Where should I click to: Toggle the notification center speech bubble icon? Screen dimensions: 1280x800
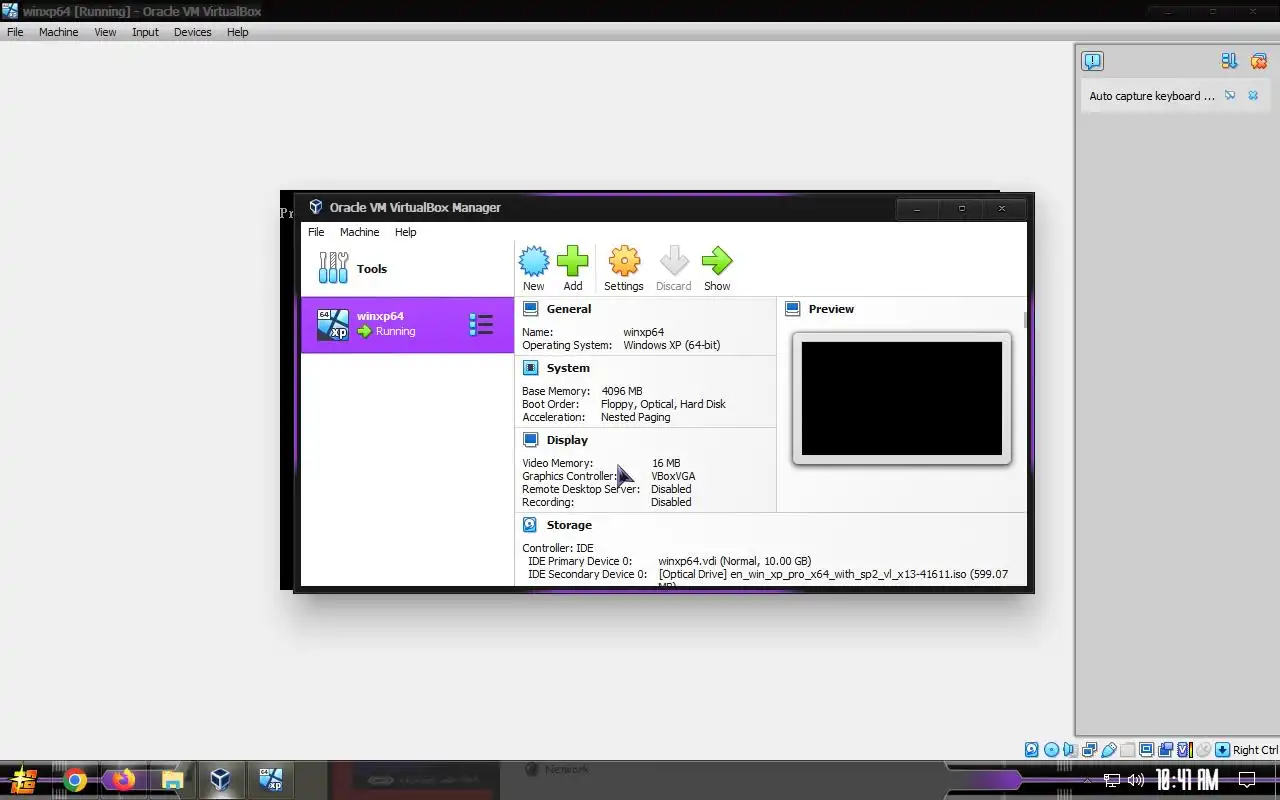(1092, 61)
